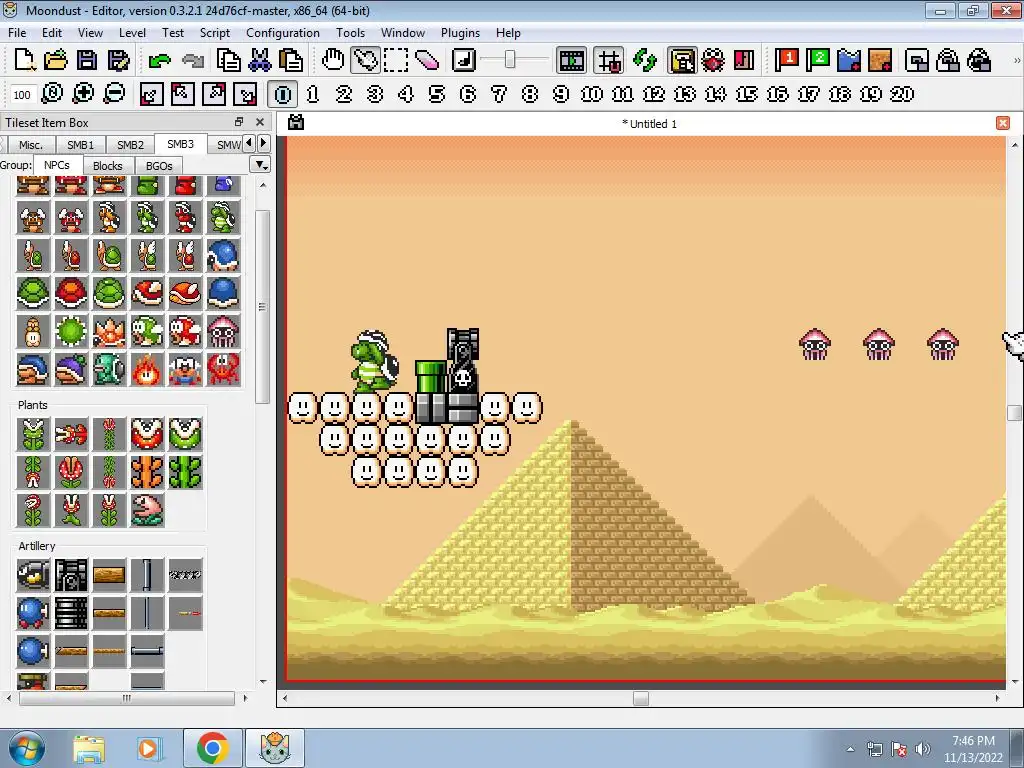The width and height of the screenshot is (1024, 768).
Task: Place player 2 start point green flag
Action: pyautogui.click(x=818, y=60)
